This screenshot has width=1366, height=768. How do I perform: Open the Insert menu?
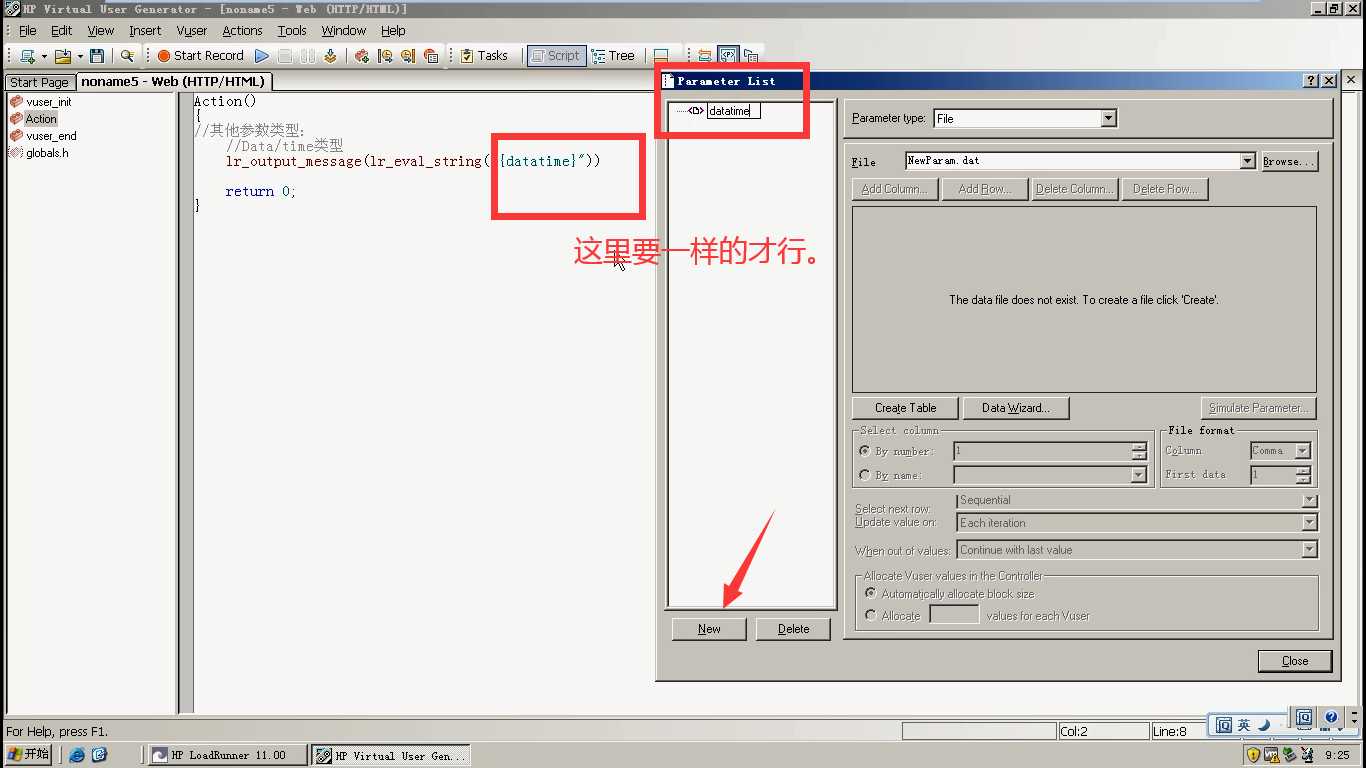point(145,31)
